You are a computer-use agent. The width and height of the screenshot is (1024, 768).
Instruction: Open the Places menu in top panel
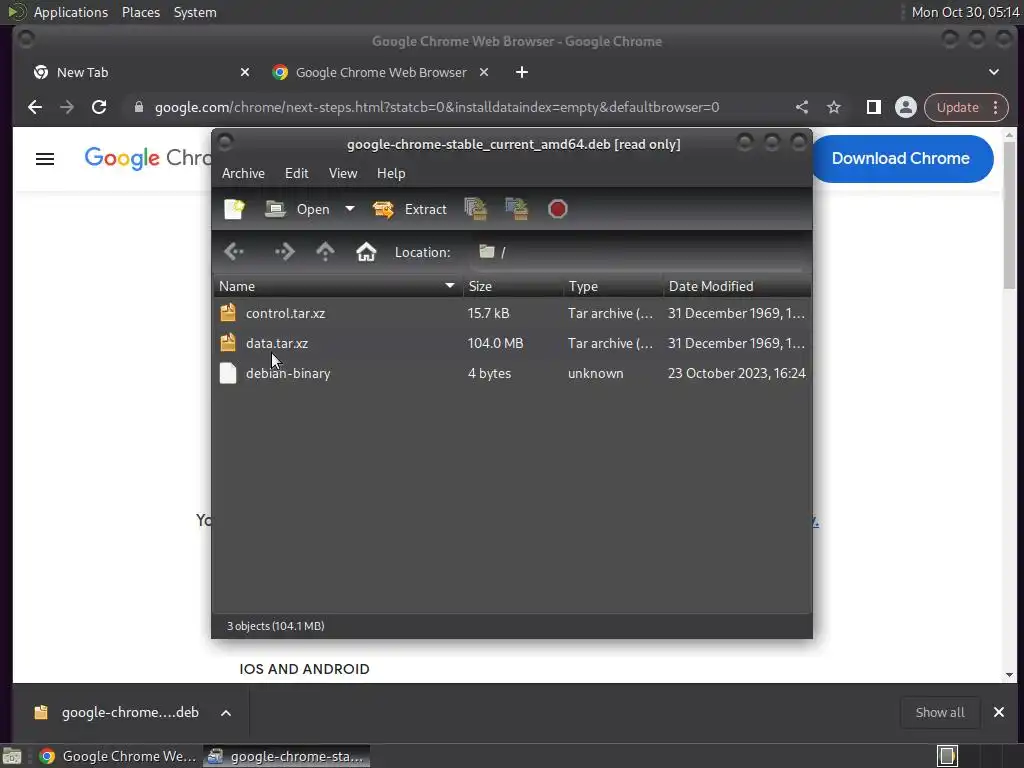tap(141, 12)
